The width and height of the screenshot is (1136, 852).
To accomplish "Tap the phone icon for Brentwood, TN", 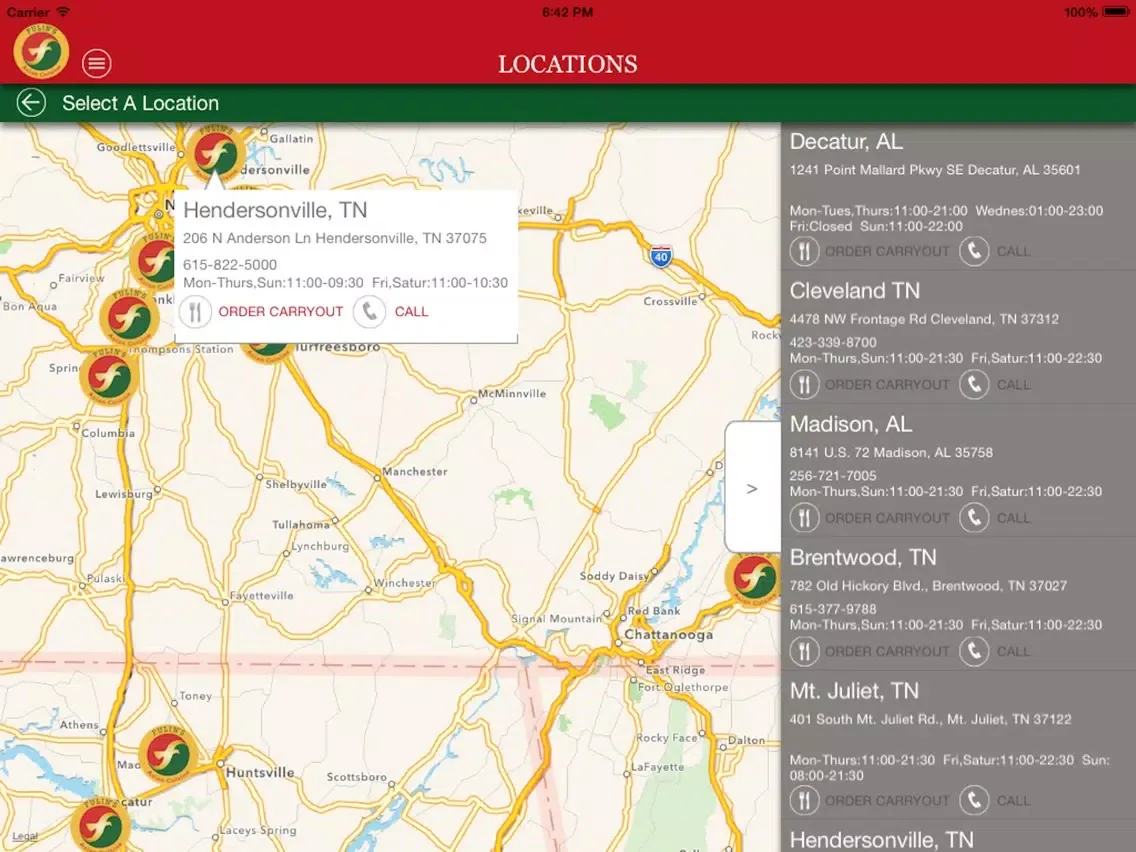I will coord(974,651).
